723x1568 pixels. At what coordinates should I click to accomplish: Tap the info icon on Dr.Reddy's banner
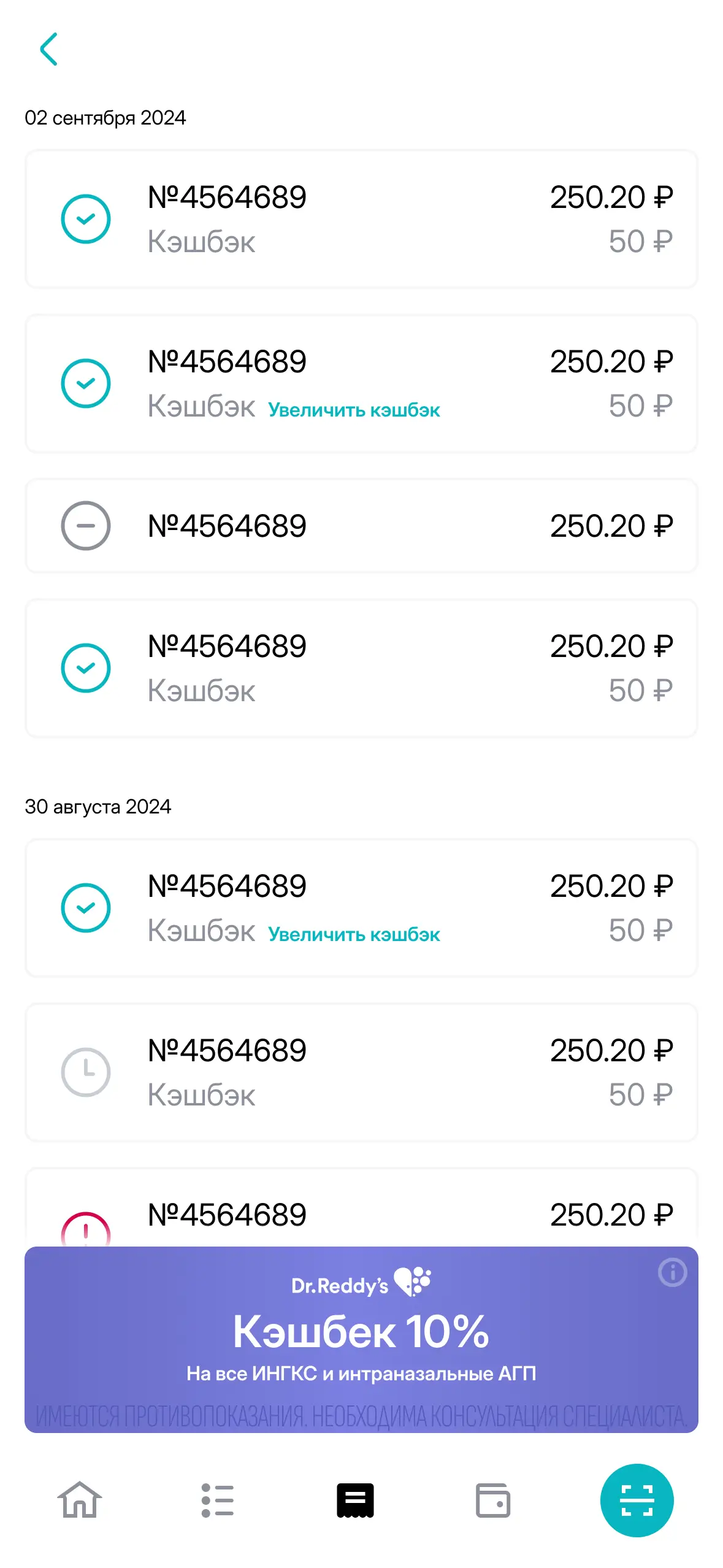672,1272
